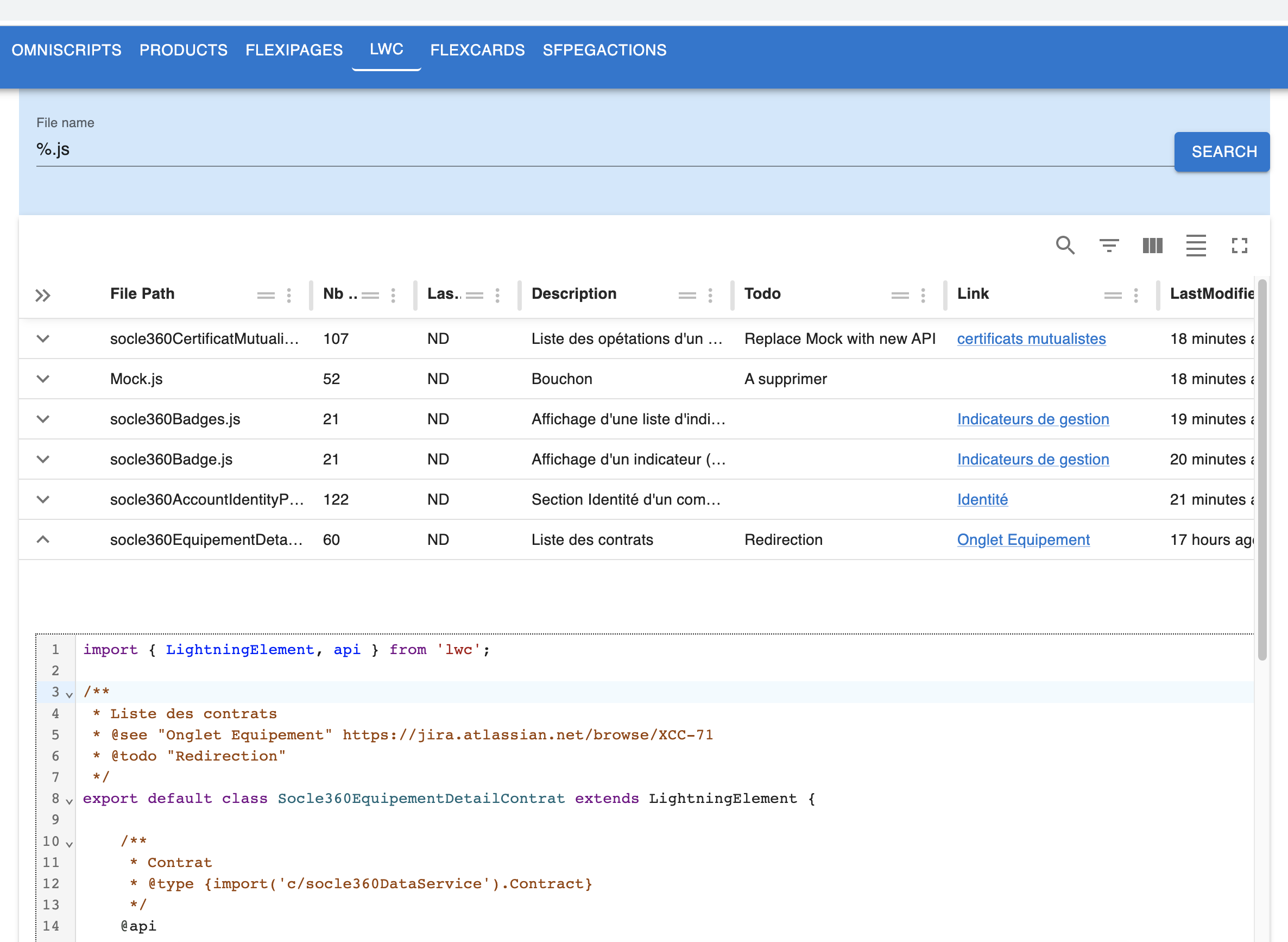This screenshot has width=1288, height=942.
Task: Open Las.. column actions menu
Action: click(497, 296)
